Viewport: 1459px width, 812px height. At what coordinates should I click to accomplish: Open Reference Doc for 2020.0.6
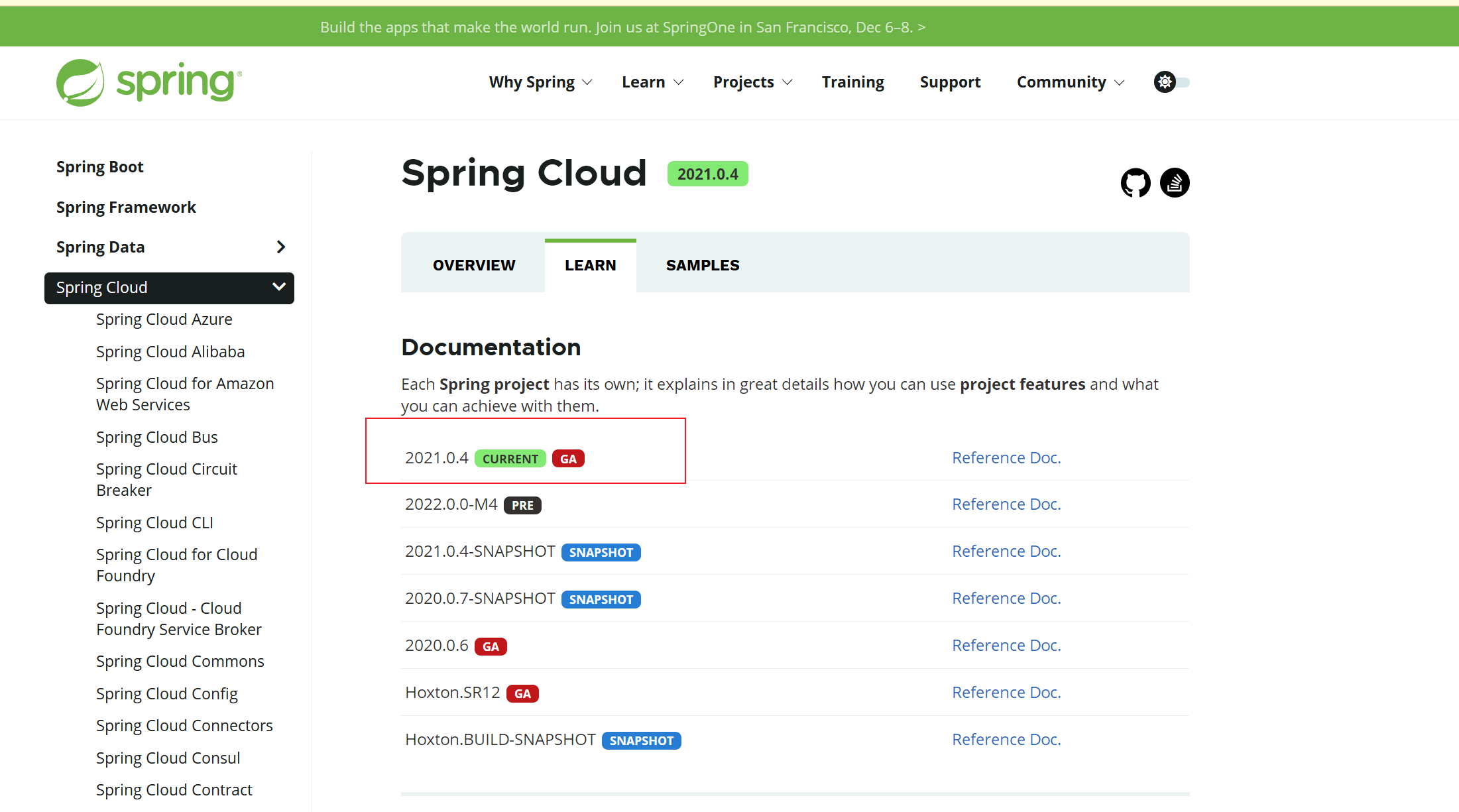[x=1006, y=646]
